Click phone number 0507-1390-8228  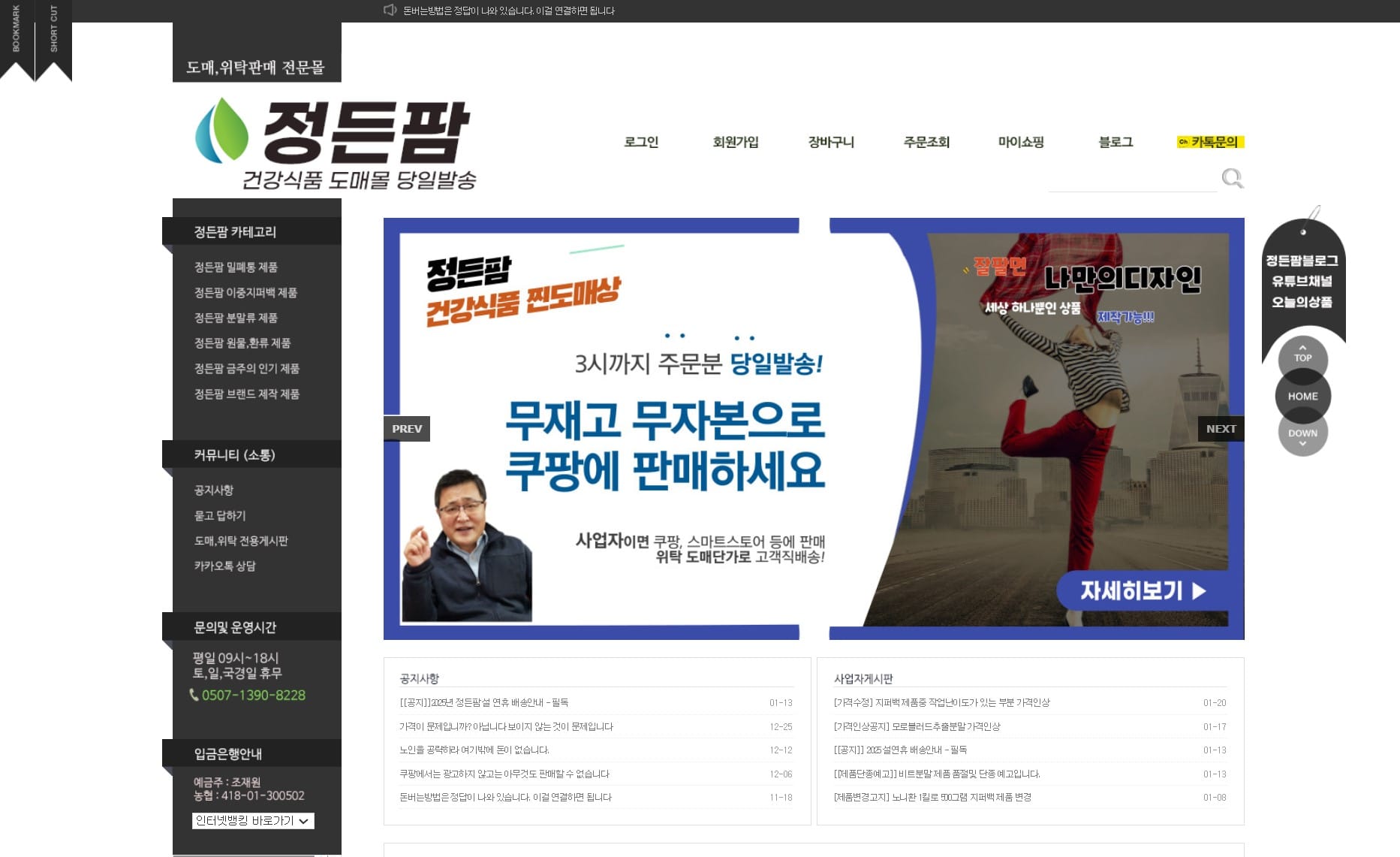click(253, 695)
